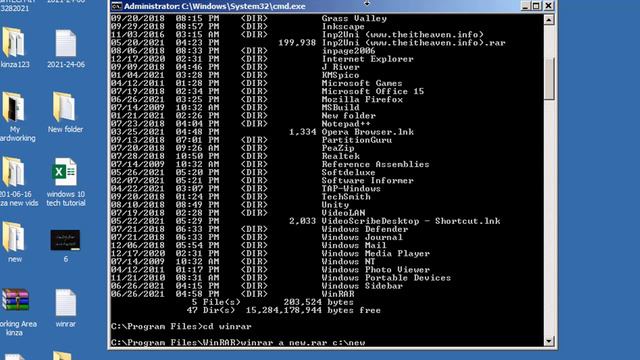Click the 'Unity' directory row
Screen dimensions: 640x360
pyautogui.click(x=230, y=205)
